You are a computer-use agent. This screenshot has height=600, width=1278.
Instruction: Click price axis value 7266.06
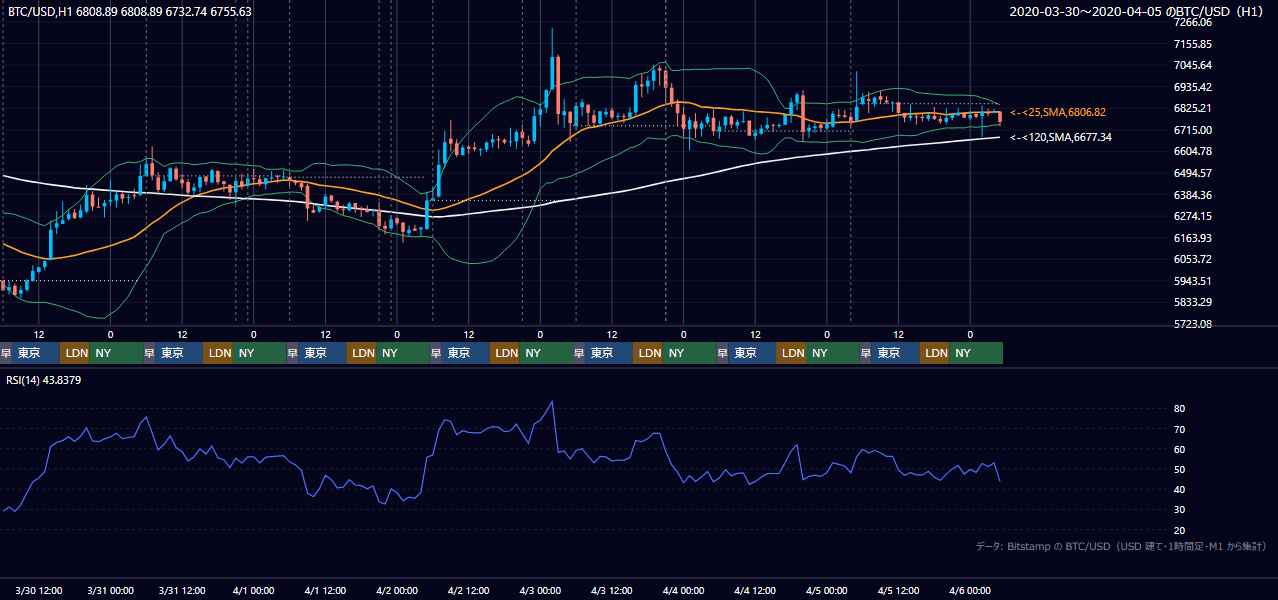point(1192,22)
